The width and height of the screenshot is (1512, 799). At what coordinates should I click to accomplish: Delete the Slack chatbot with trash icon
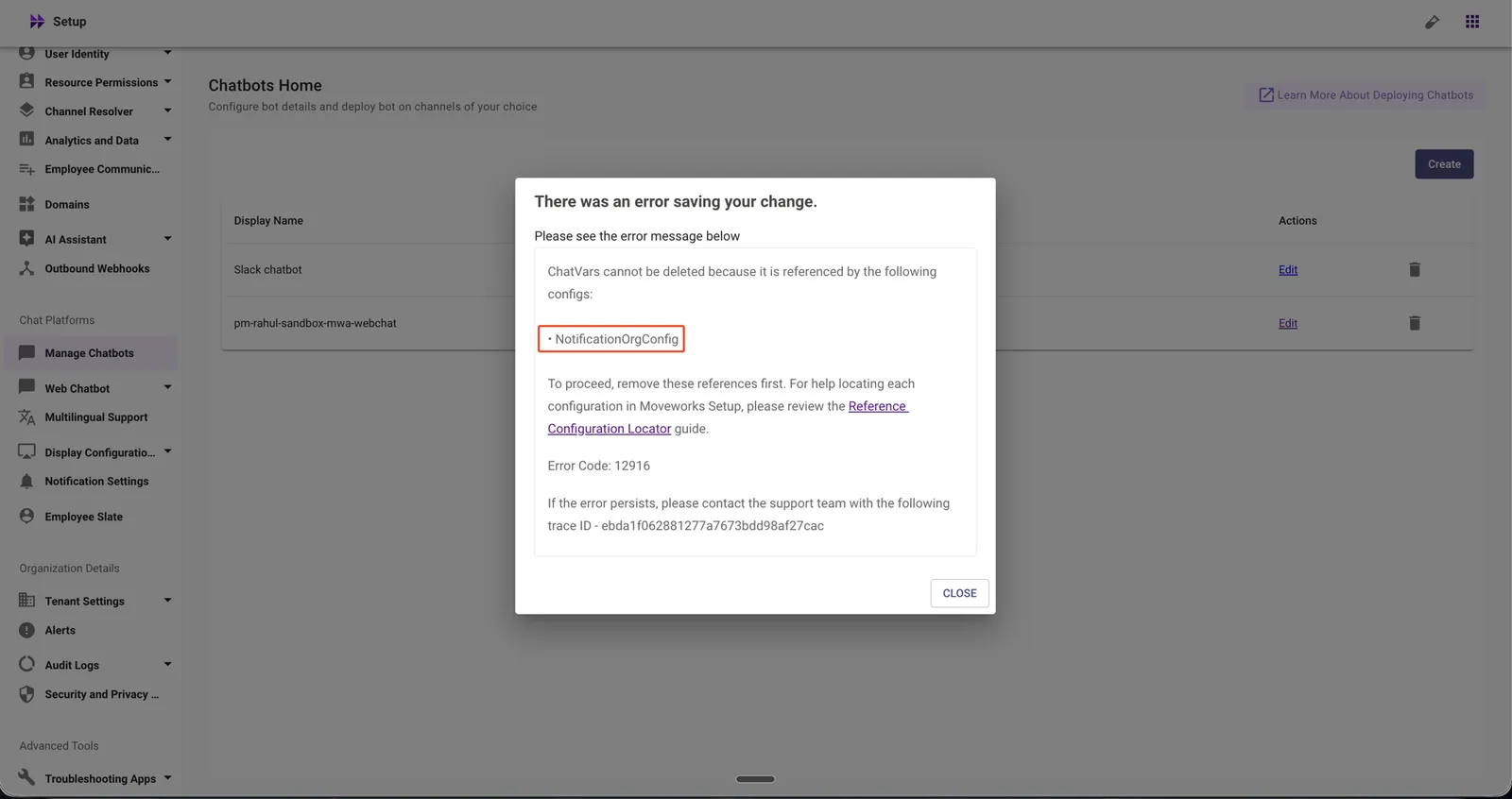point(1415,270)
